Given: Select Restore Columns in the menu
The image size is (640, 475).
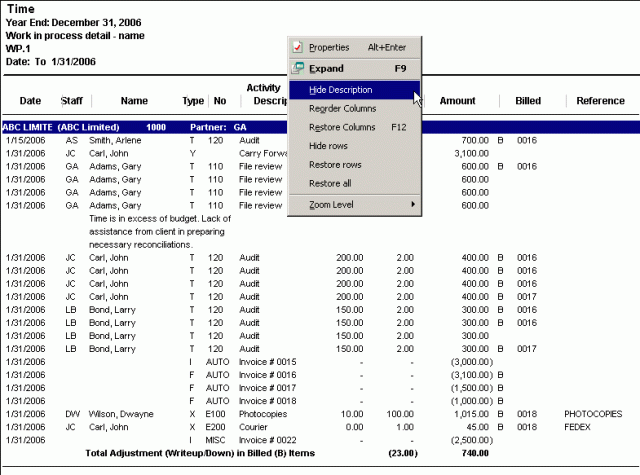Looking at the screenshot, I should (x=343, y=127).
